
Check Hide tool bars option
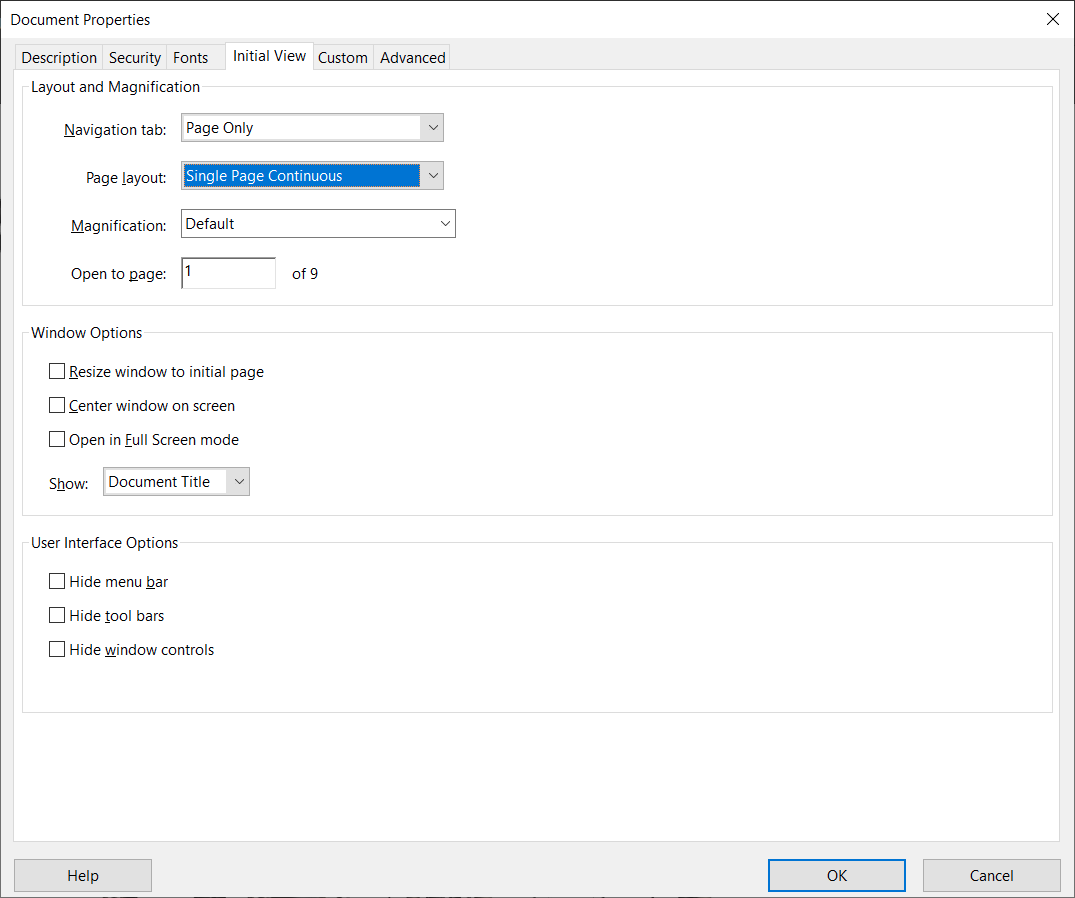57,615
